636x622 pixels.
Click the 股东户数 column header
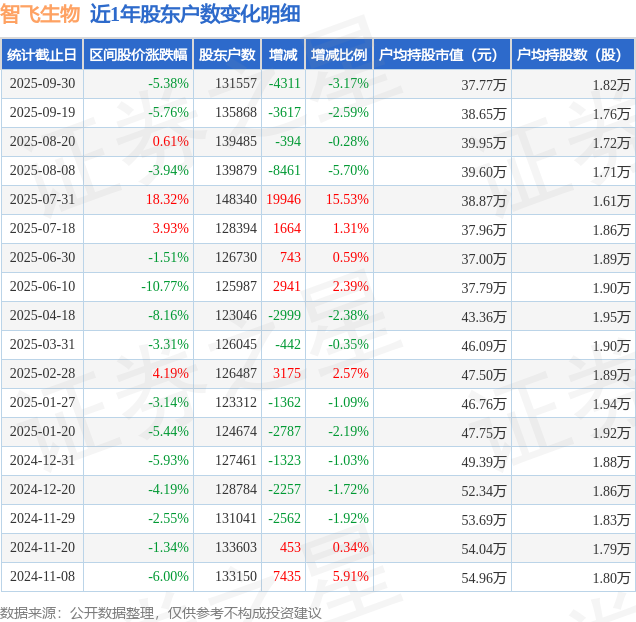click(x=228, y=55)
